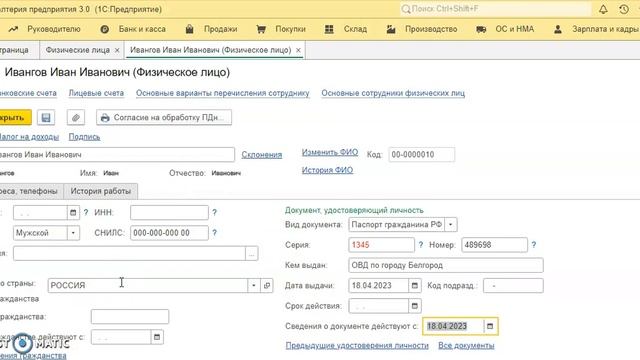Click the Зарплата и кадры person icon
Screen dimensions: 640x360
(x=558, y=29)
